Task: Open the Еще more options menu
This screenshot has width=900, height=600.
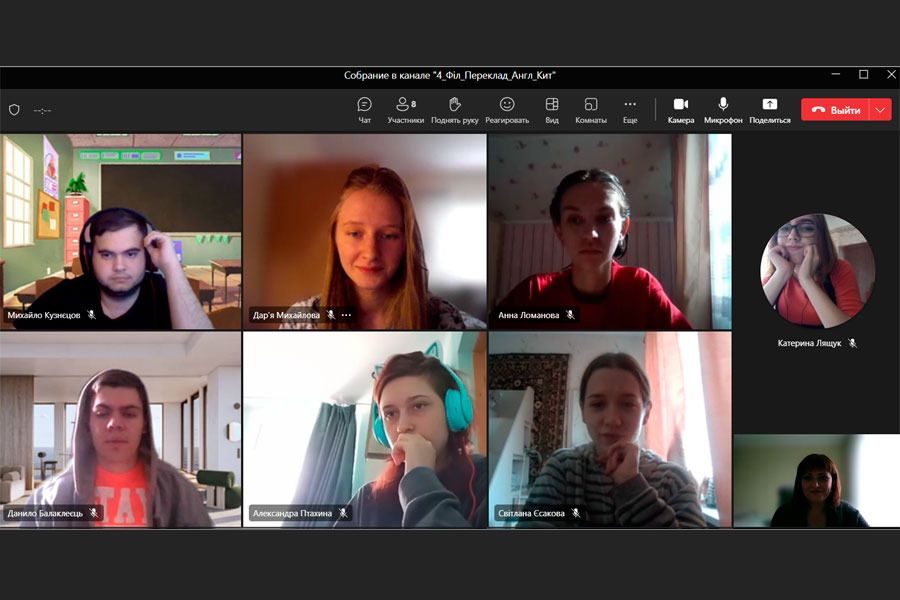Action: pos(630,110)
